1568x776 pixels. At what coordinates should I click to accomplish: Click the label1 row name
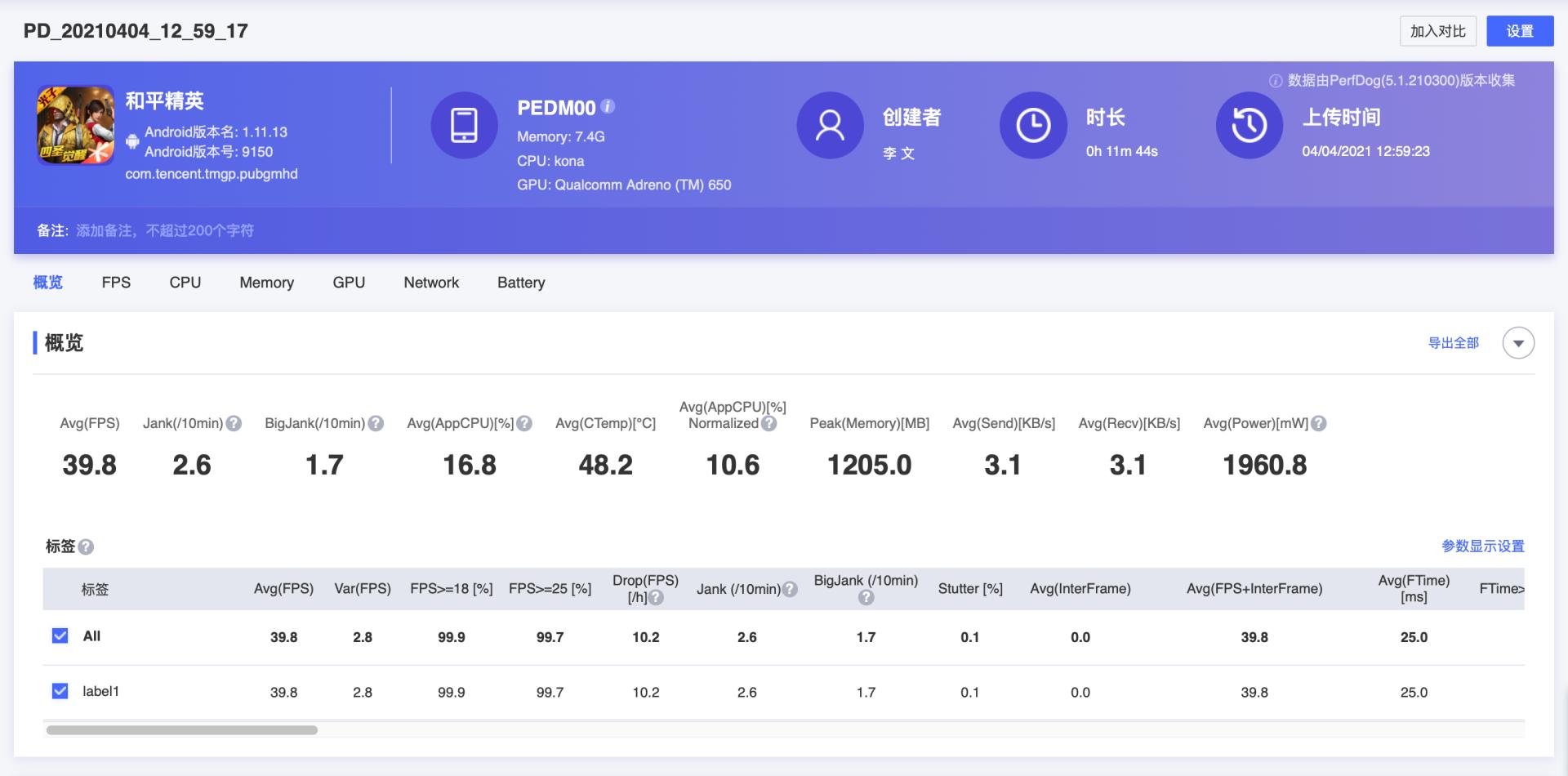100,691
